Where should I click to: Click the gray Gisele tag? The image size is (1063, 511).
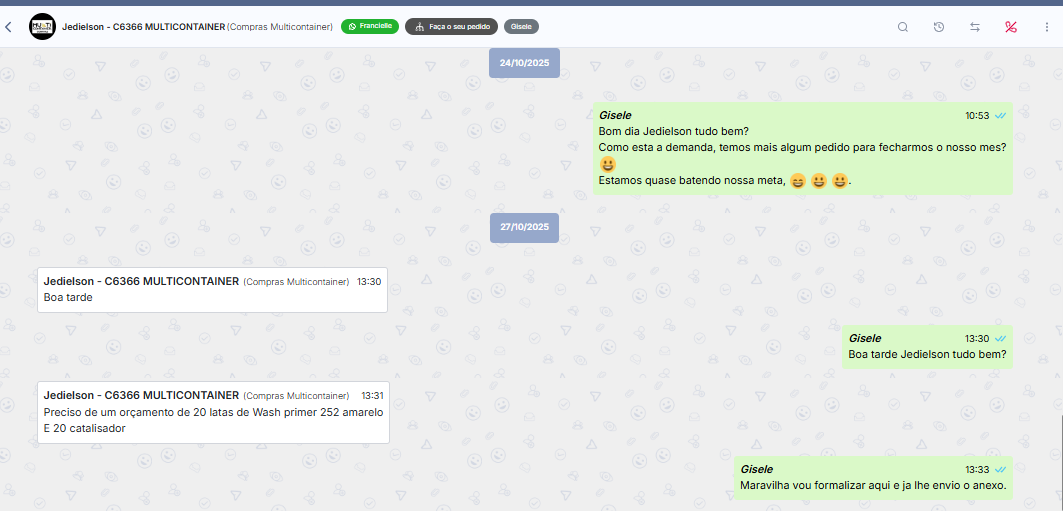[x=521, y=26]
